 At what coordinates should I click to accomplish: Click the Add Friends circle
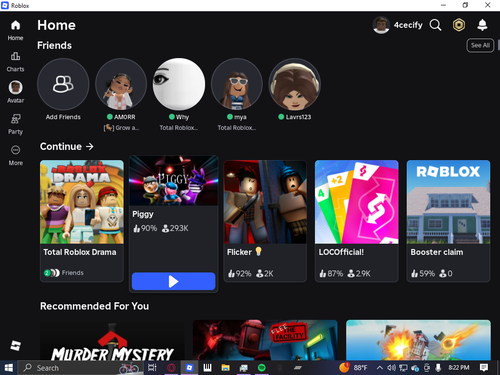pos(63,84)
